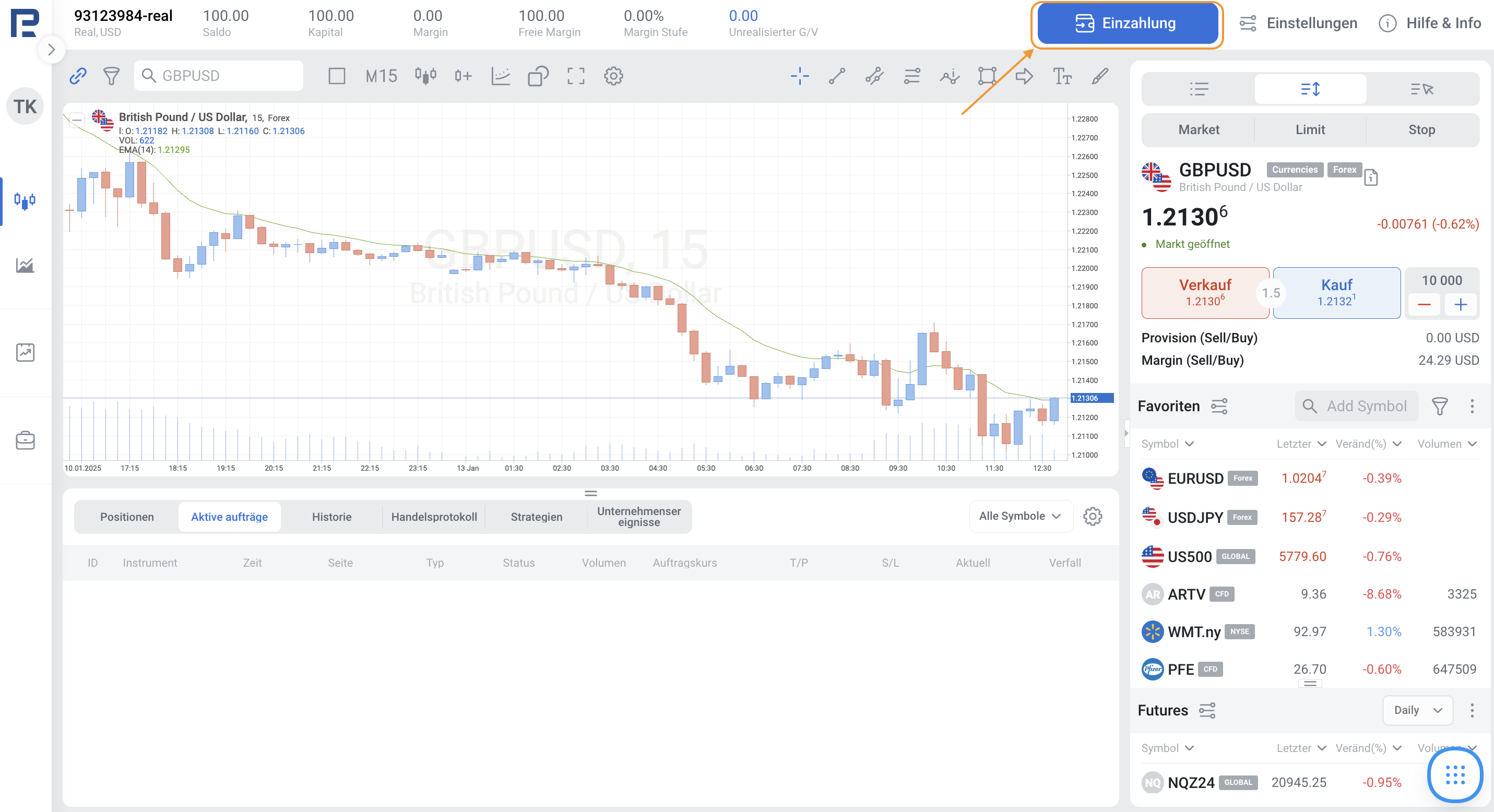
Task: Open the Positionen tab
Action: click(x=126, y=517)
